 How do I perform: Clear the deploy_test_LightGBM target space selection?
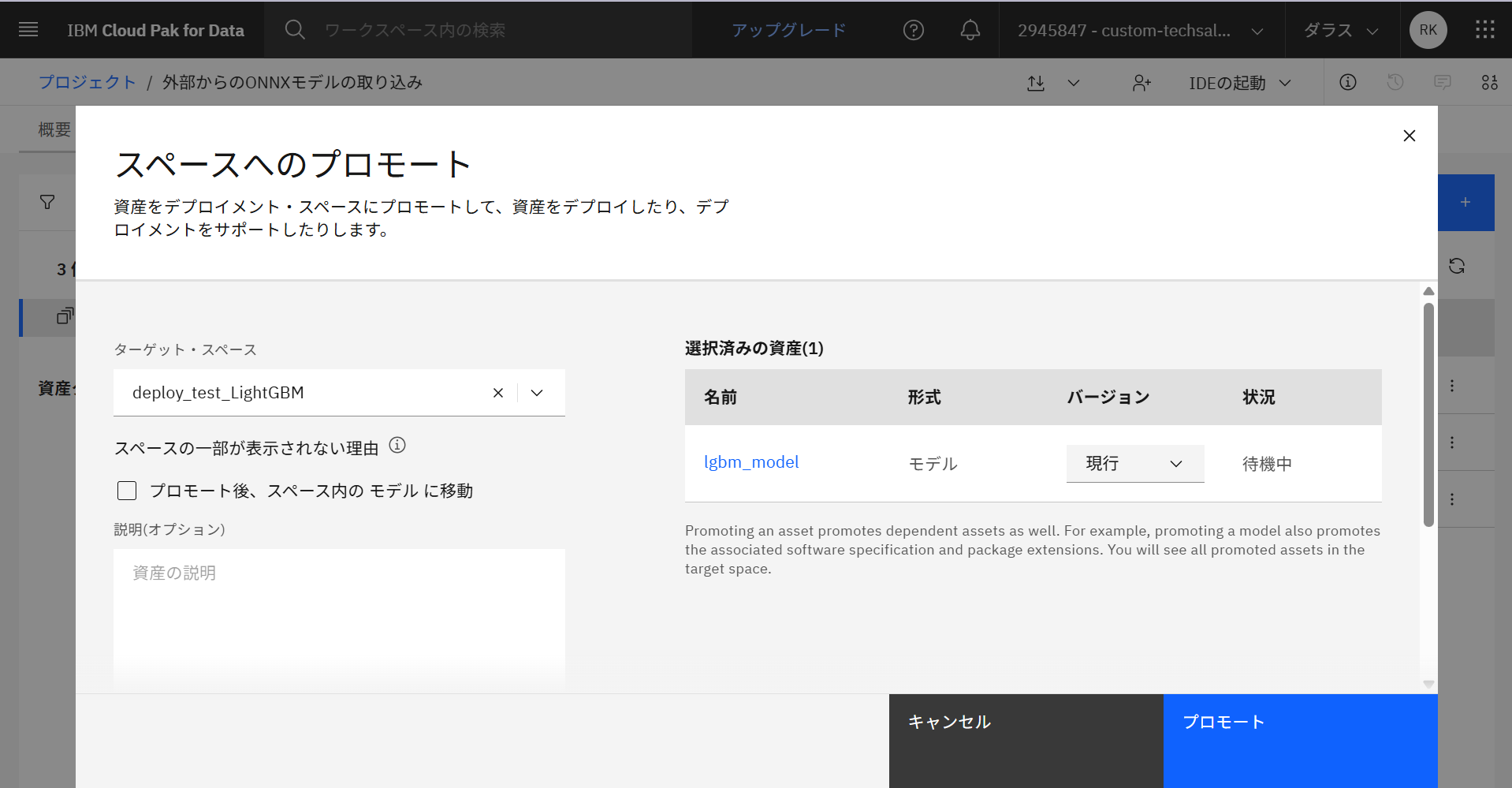pos(498,393)
